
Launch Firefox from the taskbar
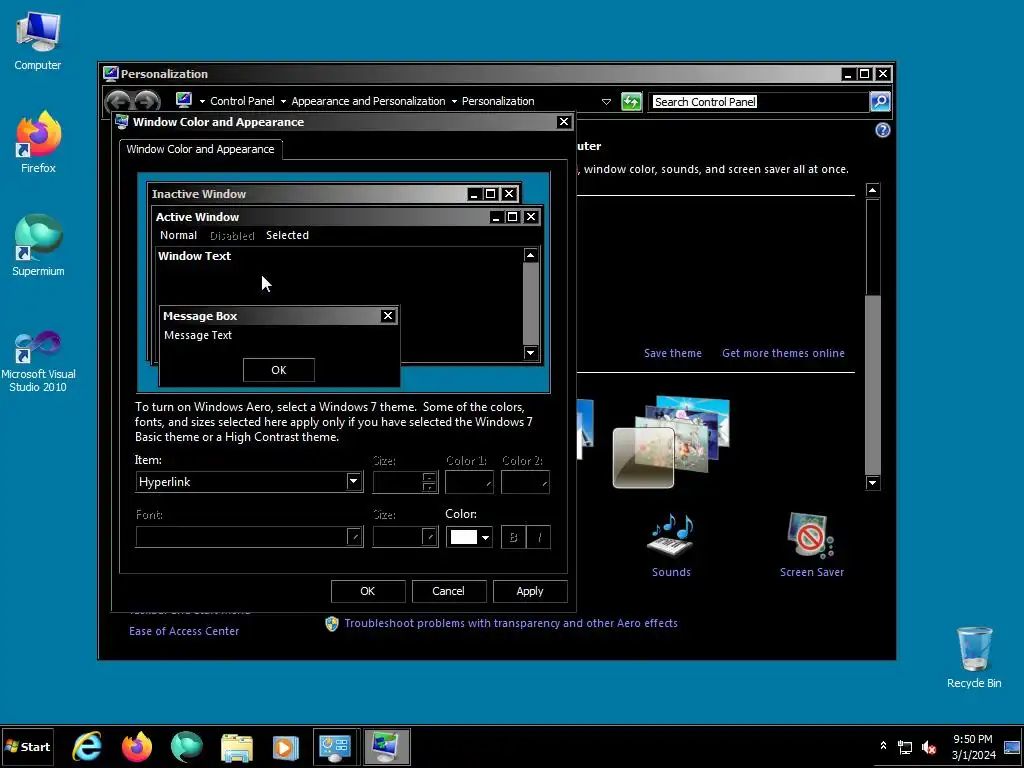[x=136, y=746]
